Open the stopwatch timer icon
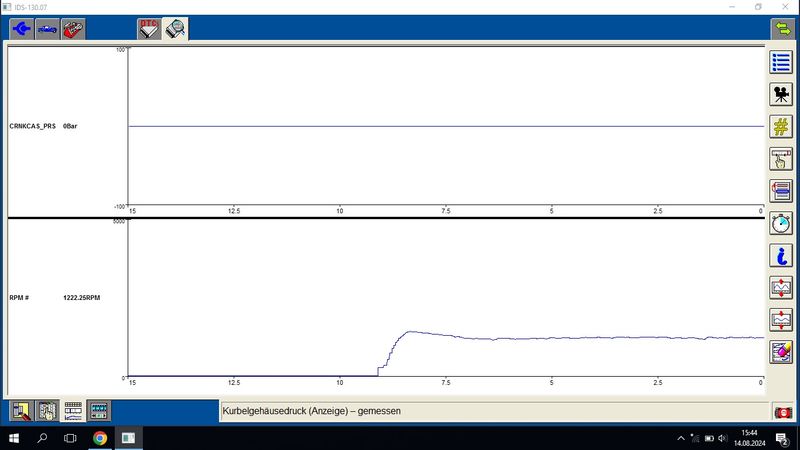This screenshot has width=800, height=450. pyautogui.click(x=781, y=223)
